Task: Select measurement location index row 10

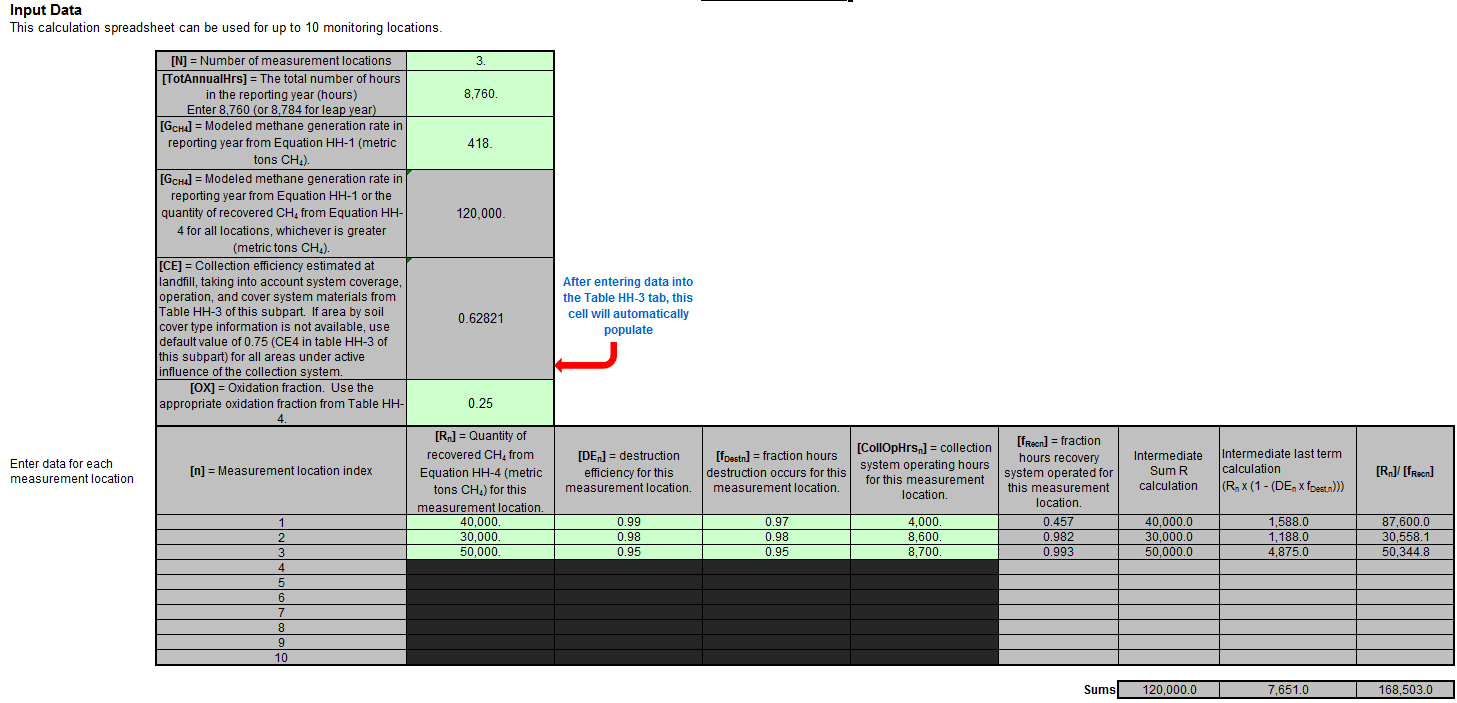Action: tap(281, 657)
